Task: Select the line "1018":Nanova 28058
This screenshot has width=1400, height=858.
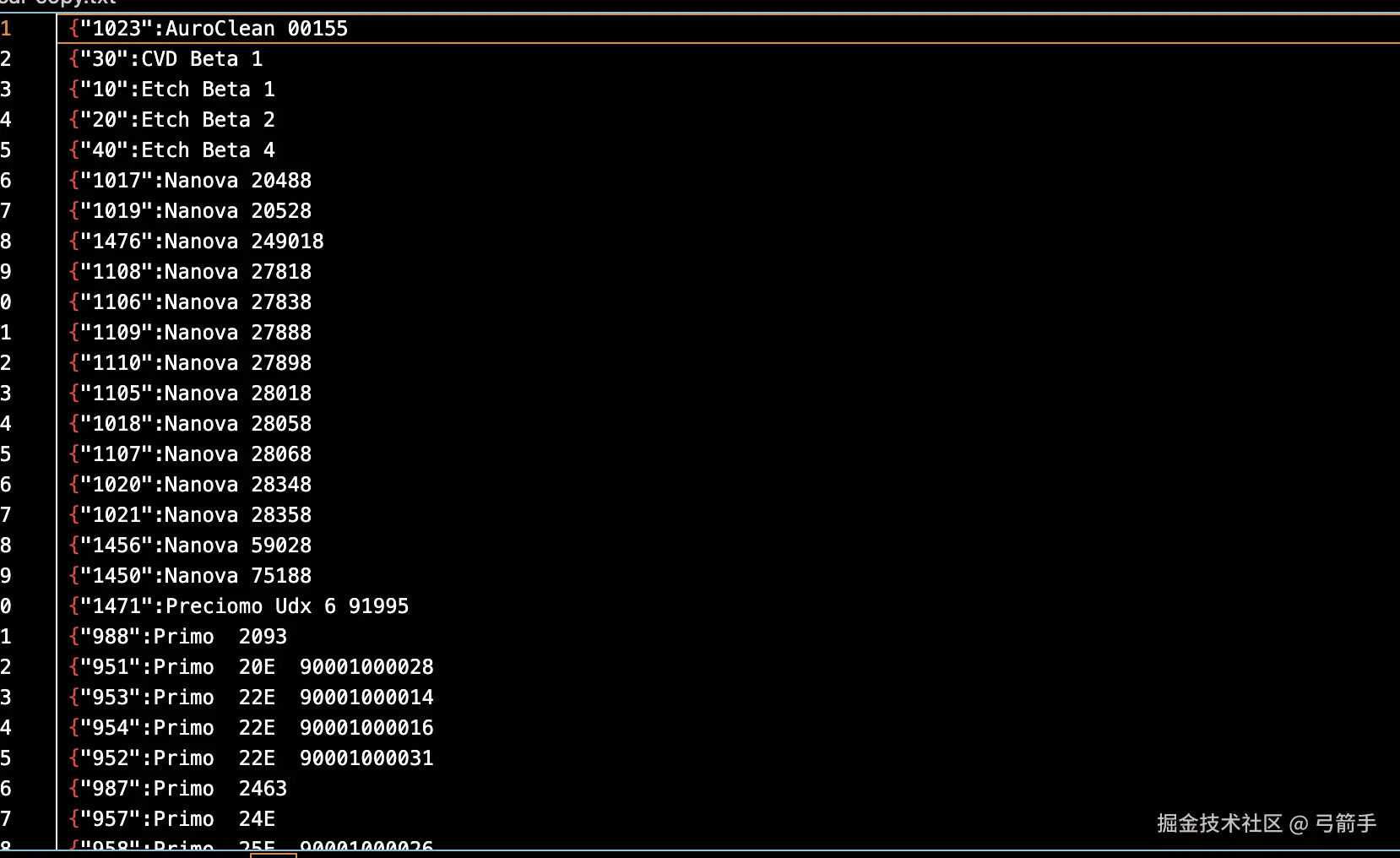Action: tap(191, 424)
